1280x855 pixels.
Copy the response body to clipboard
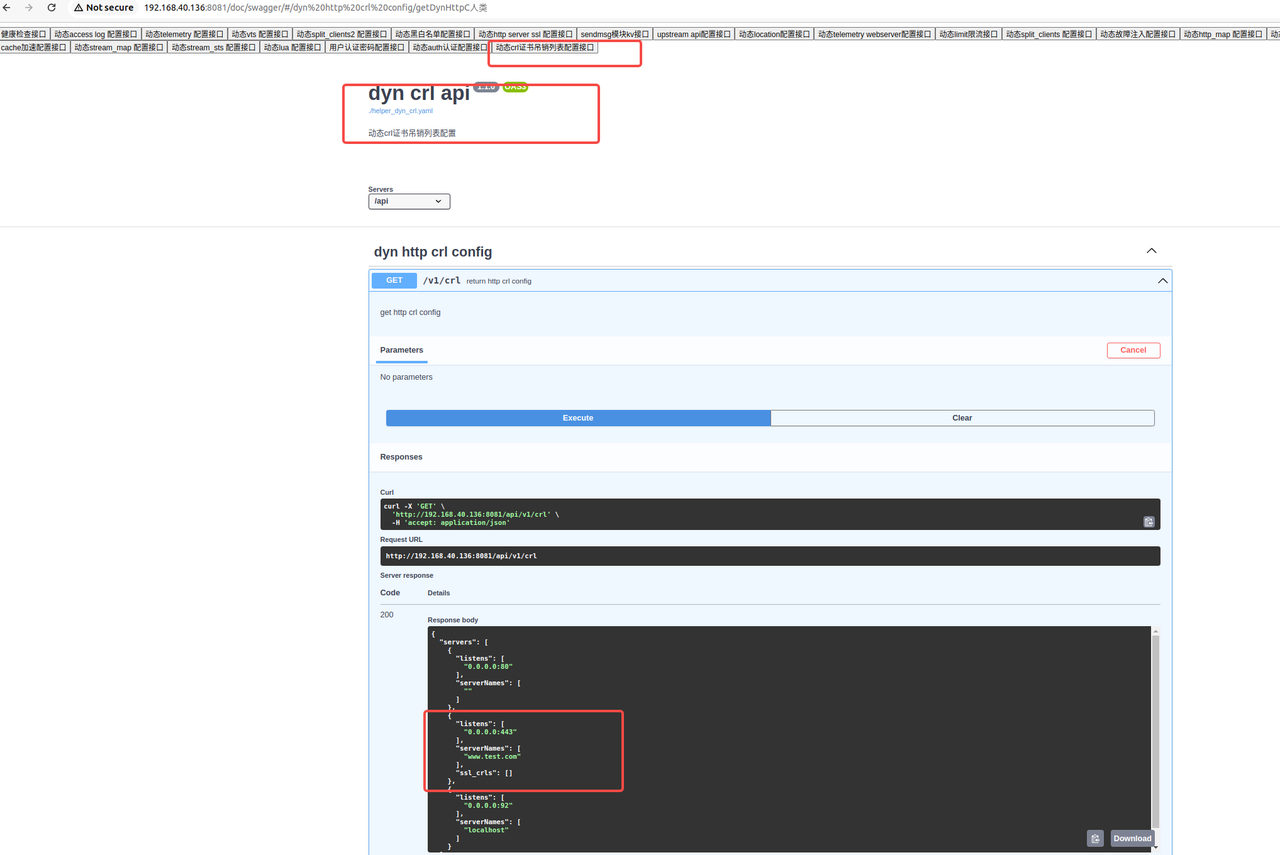coord(1095,838)
